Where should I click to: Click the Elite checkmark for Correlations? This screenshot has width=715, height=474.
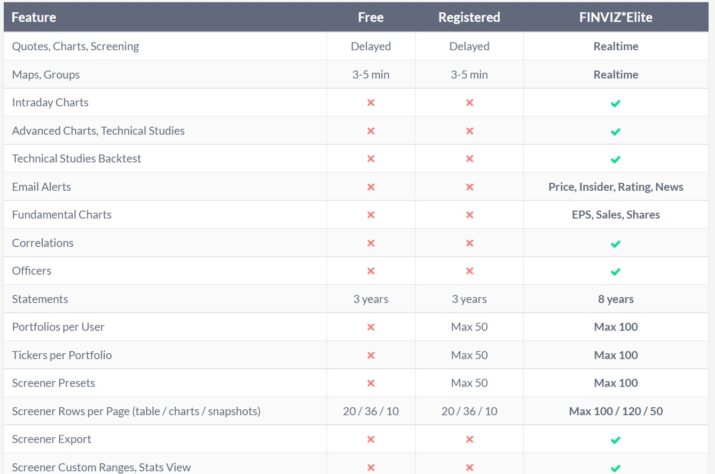pos(616,244)
